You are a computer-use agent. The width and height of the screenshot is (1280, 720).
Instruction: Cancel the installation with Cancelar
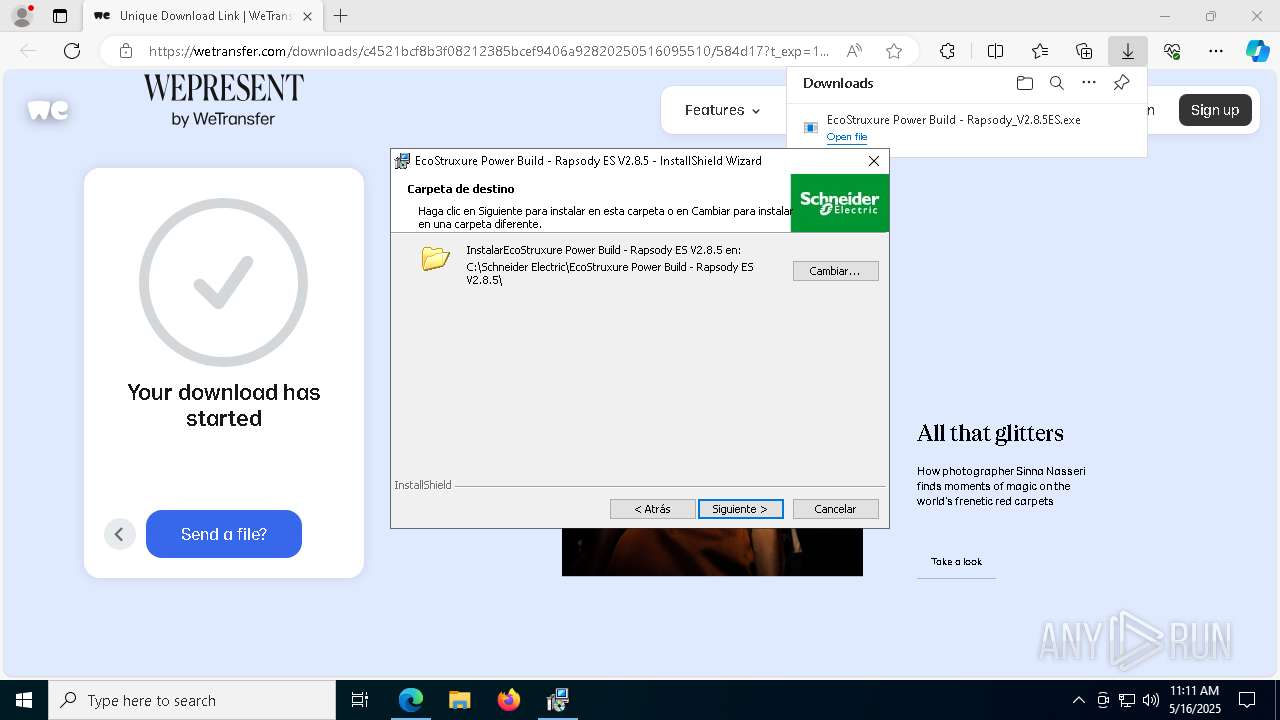point(835,509)
